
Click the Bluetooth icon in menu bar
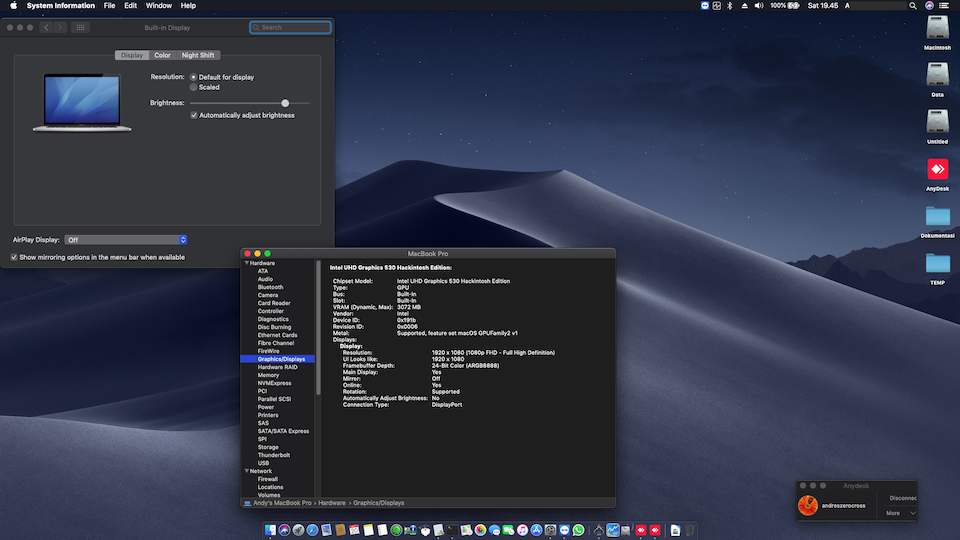pyautogui.click(x=729, y=6)
